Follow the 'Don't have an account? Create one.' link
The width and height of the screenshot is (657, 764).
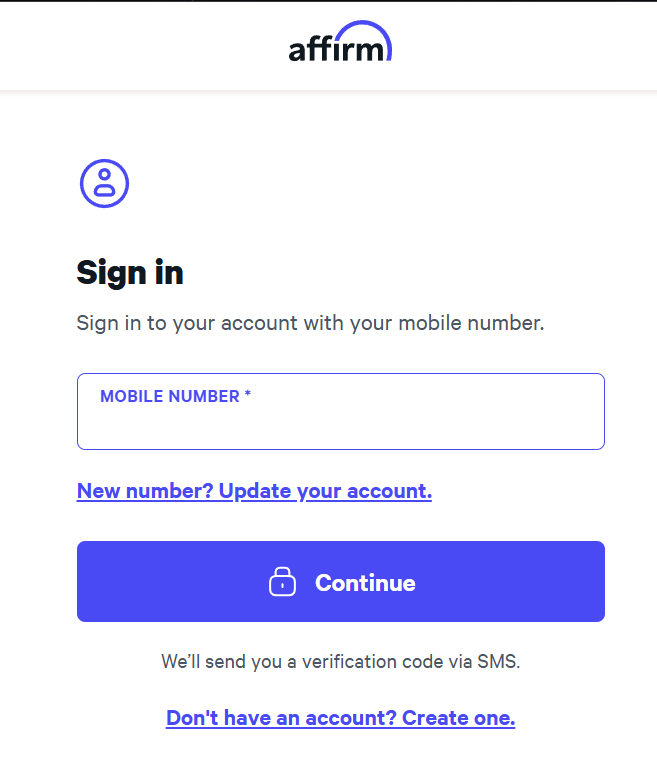coord(340,718)
